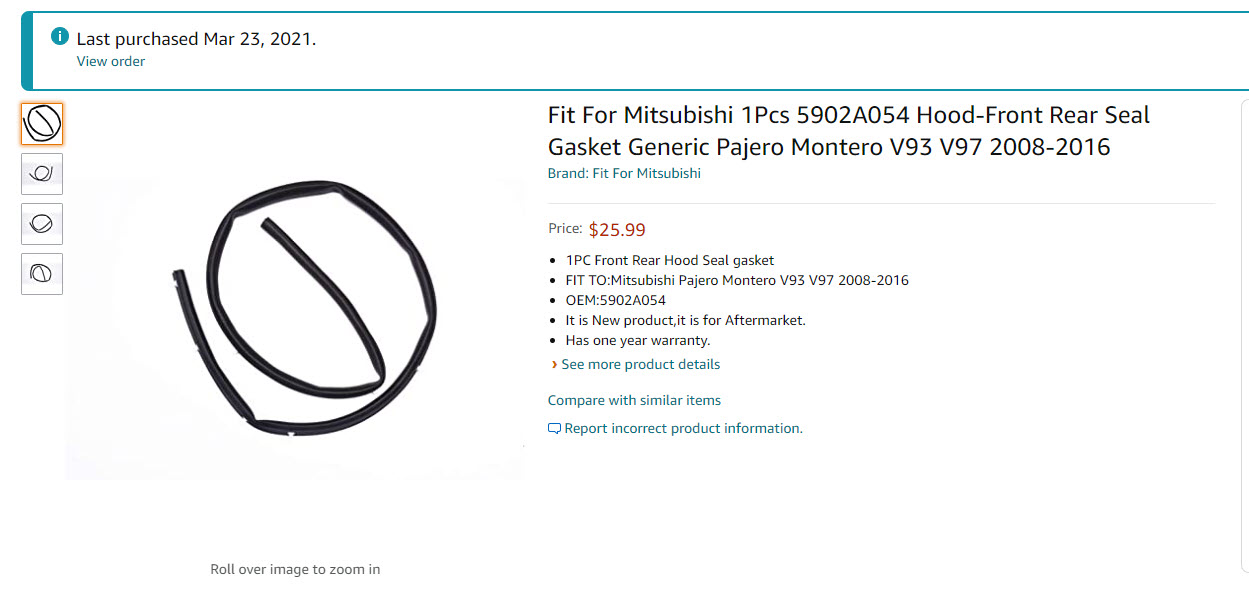Expand See more product details chevron

point(554,365)
